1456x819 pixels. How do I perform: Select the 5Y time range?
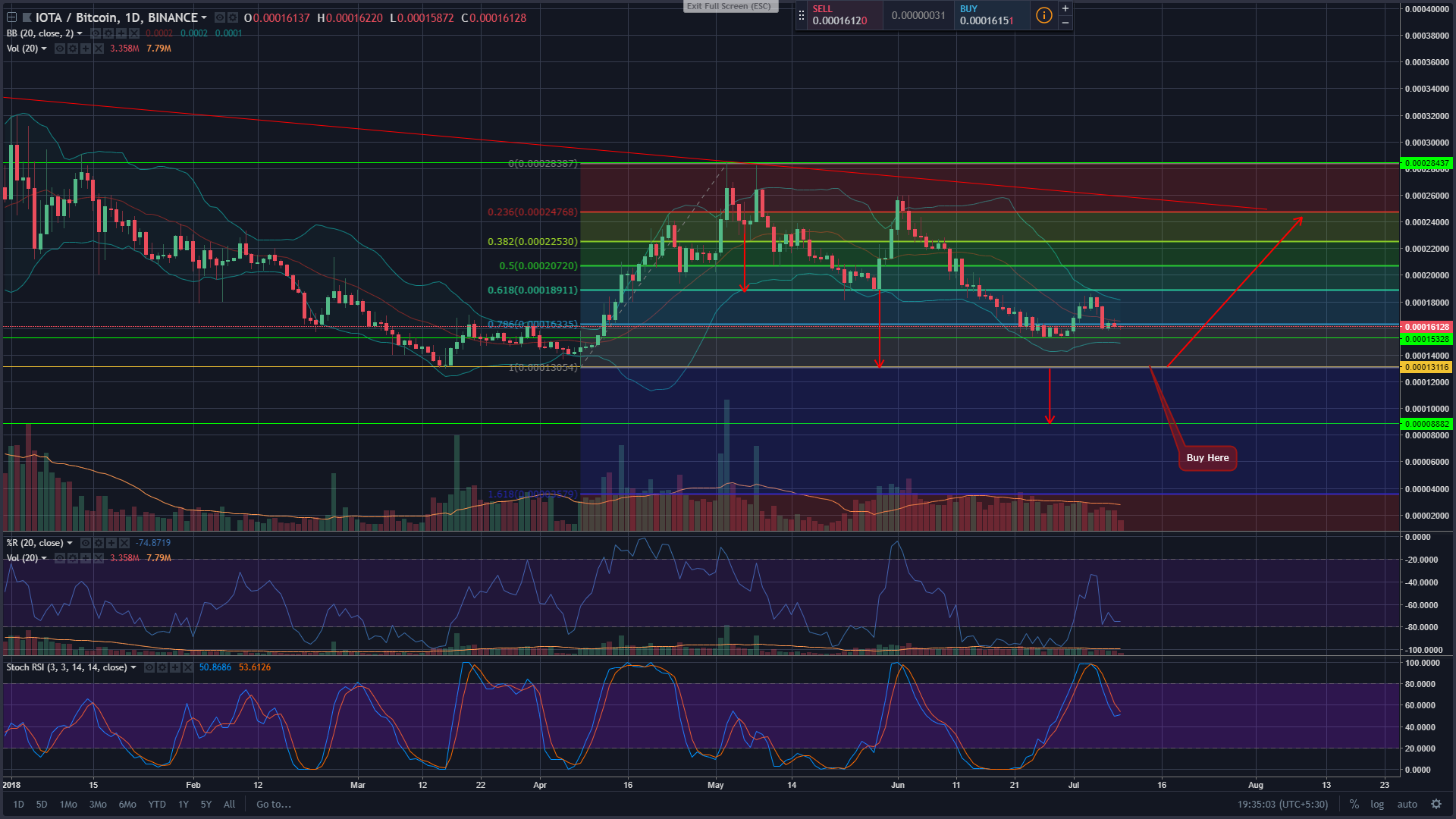click(x=206, y=805)
